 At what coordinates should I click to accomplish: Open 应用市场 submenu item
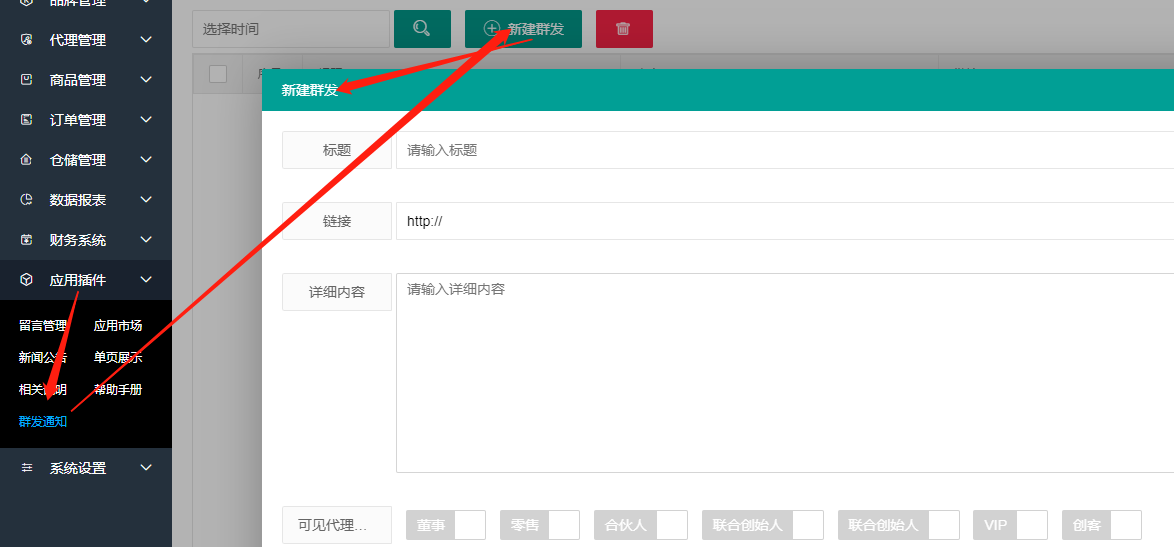[118, 326]
